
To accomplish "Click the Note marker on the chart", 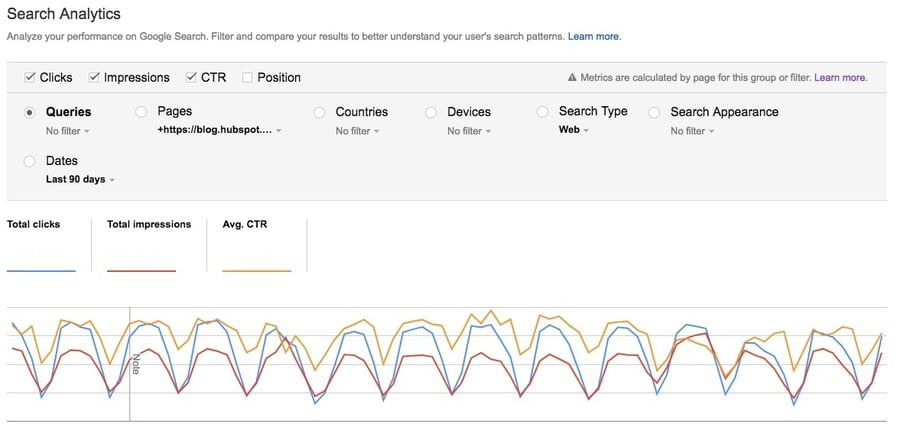I will (136, 364).
